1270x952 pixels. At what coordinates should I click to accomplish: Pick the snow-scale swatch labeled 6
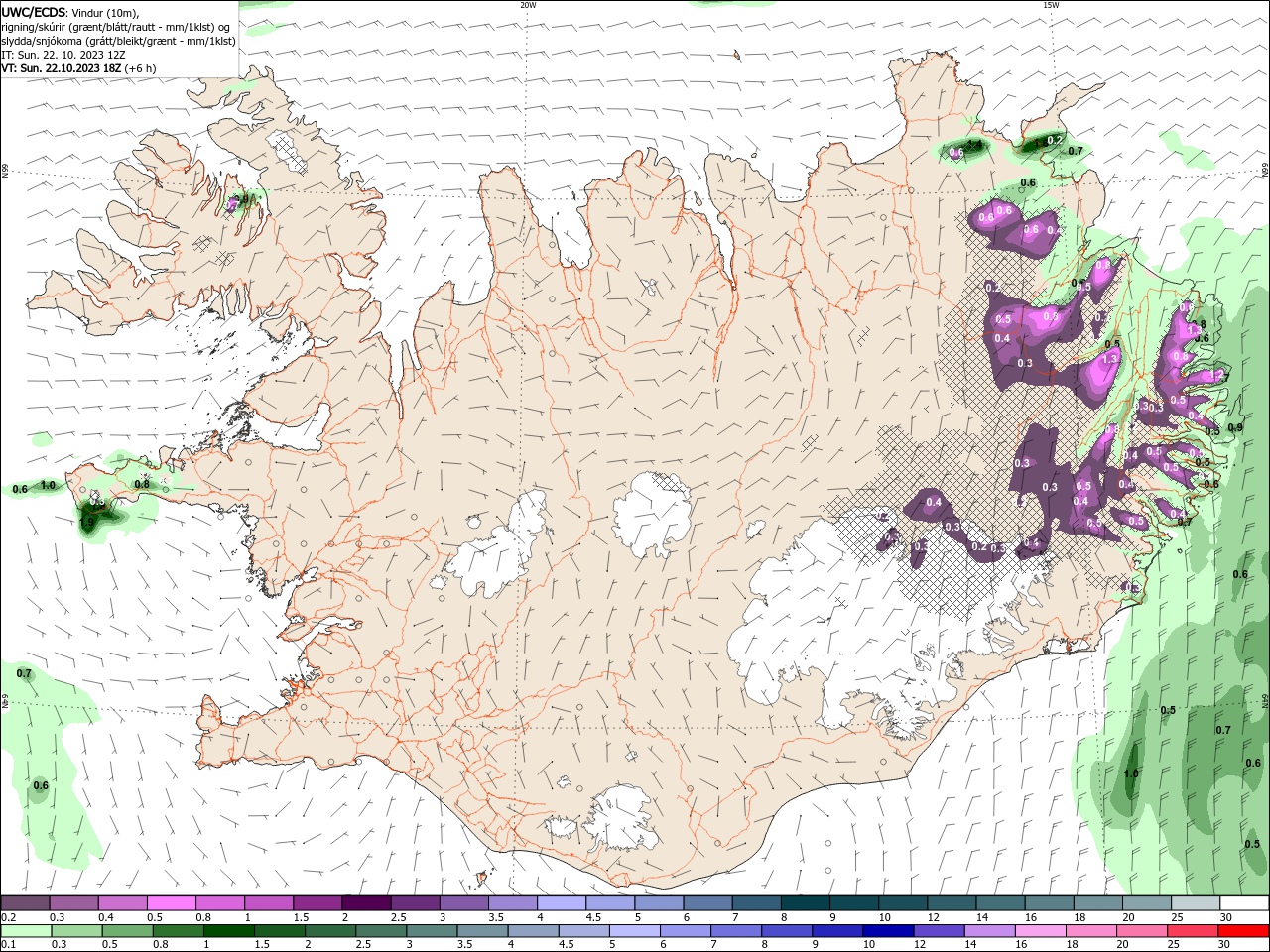[x=708, y=903]
